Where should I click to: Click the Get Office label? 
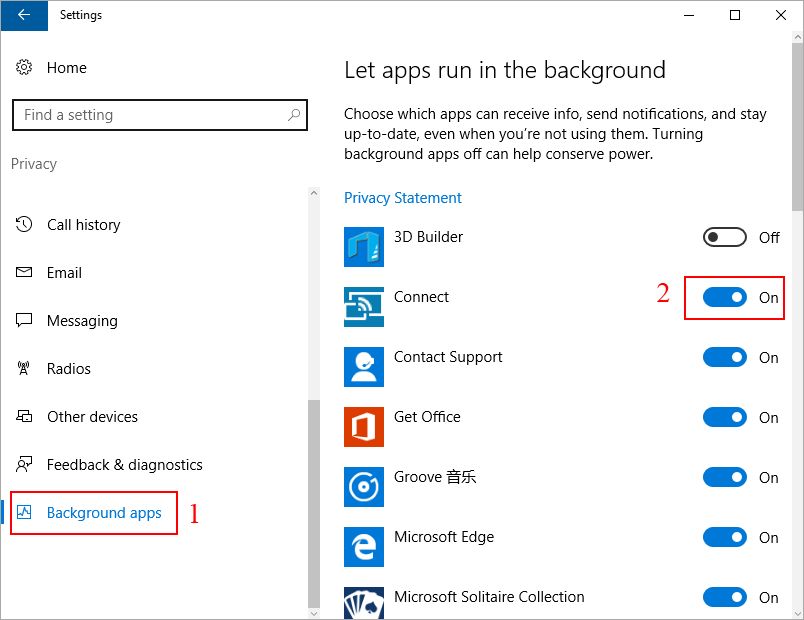click(x=427, y=417)
